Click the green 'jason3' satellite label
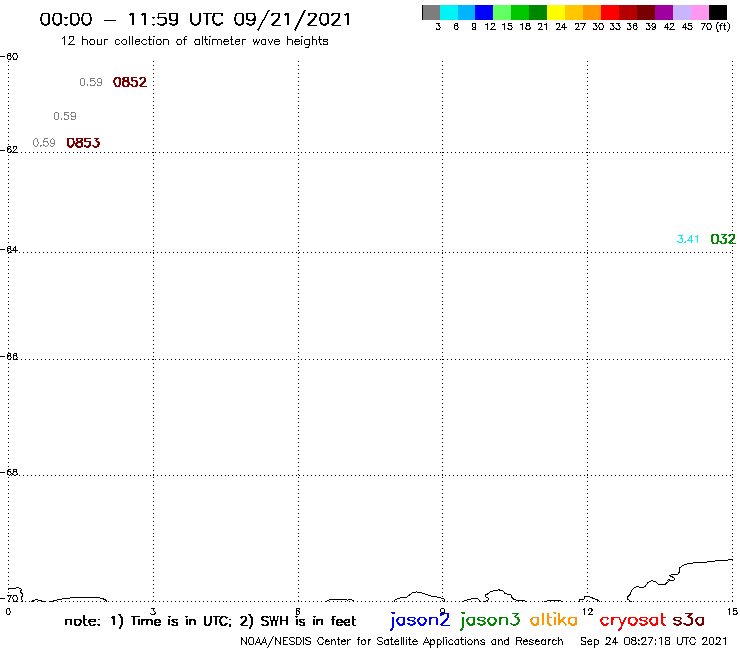The height and width of the screenshot is (650, 740). click(x=490, y=620)
